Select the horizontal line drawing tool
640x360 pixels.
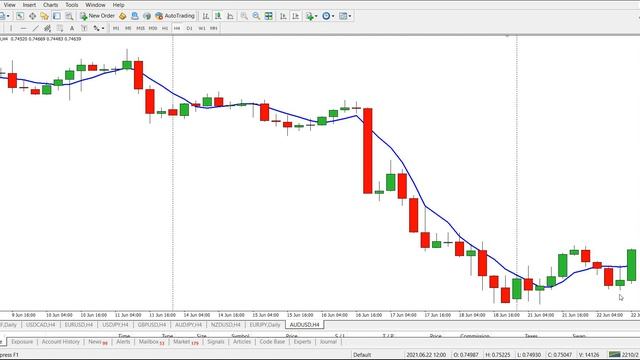coord(23,28)
